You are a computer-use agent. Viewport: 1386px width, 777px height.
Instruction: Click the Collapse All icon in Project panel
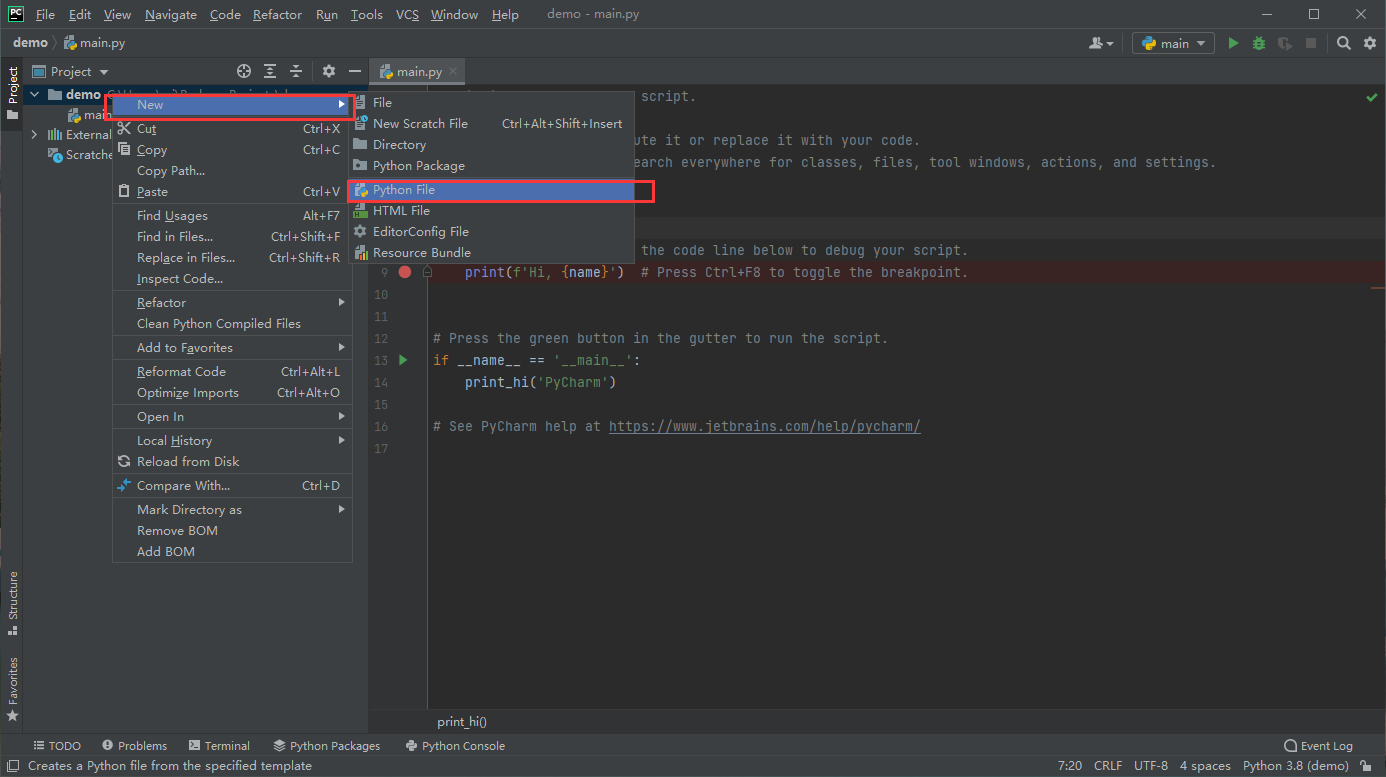[296, 71]
